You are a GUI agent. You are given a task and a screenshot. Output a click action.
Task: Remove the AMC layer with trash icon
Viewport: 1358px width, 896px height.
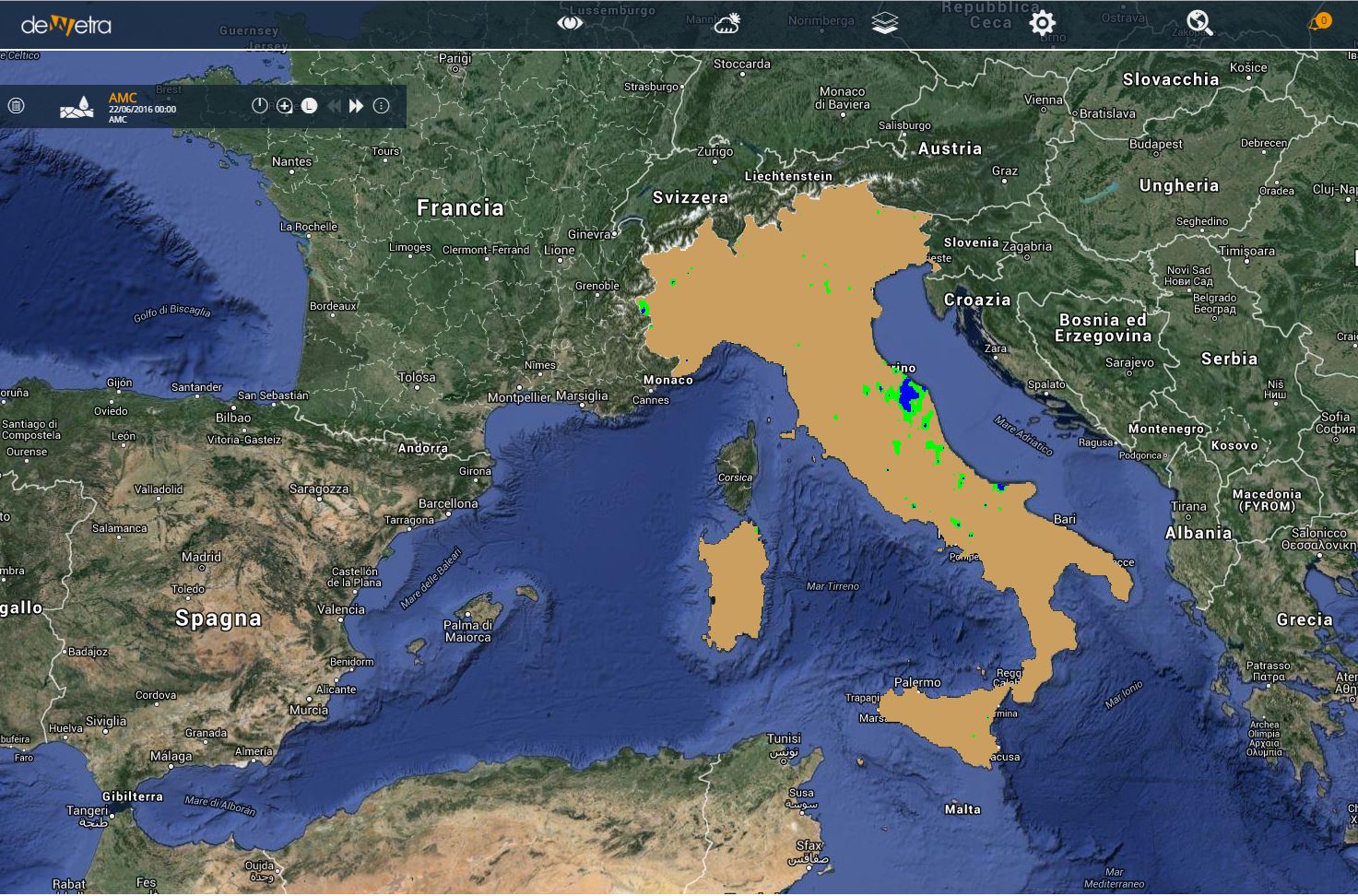pyautogui.click(x=16, y=106)
